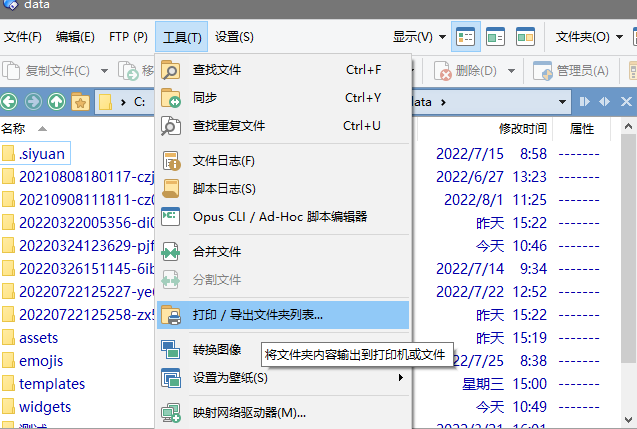The height and width of the screenshot is (429, 637).
Task: Click the 转换图像 menu icon
Action: point(170,350)
